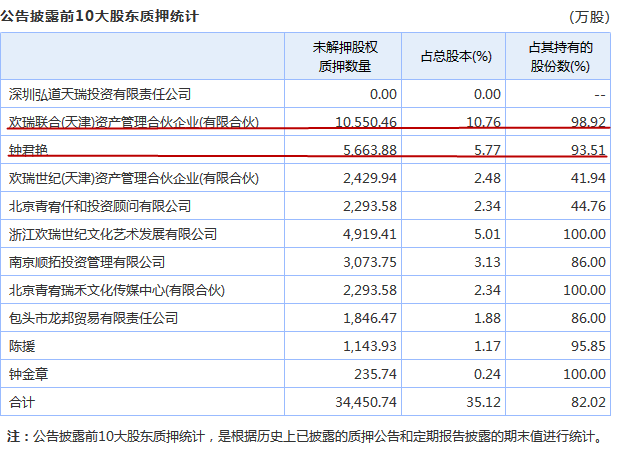The height and width of the screenshot is (452, 621).
Task: Click the -- value in 深圳弘道天瑞 row
Action: pyautogui.click(x=600, y=95)
